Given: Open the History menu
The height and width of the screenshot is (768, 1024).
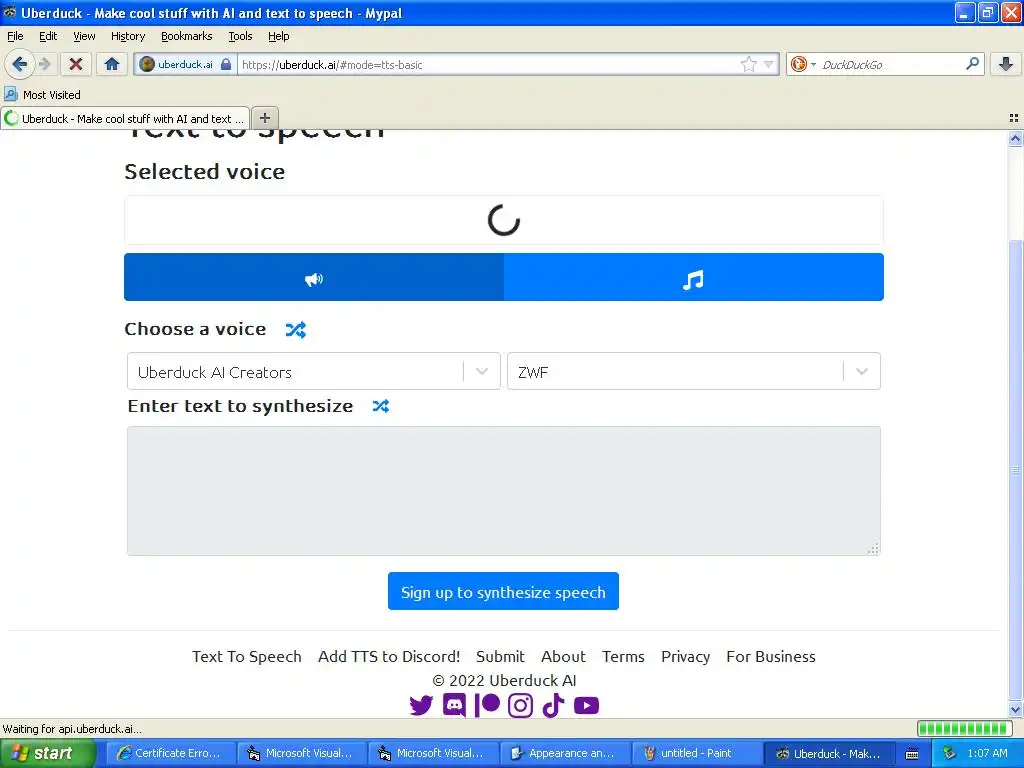Looking at the screenshot, I should pyautogui.click(x=127, y=36).
